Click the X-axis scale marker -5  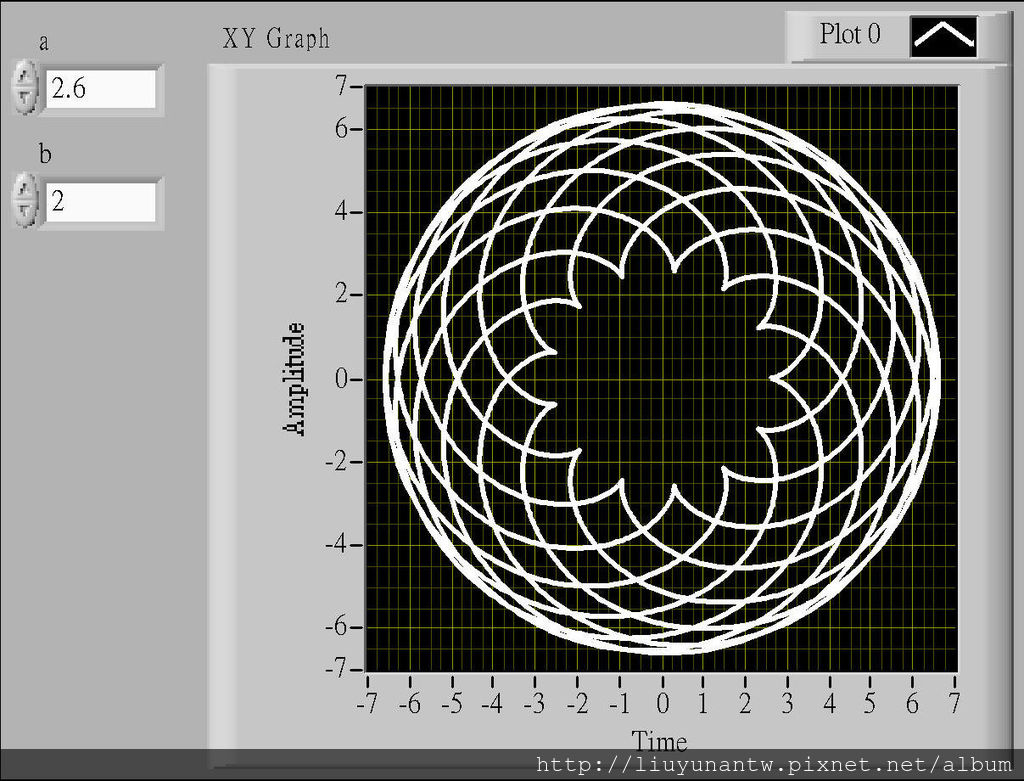451,703
